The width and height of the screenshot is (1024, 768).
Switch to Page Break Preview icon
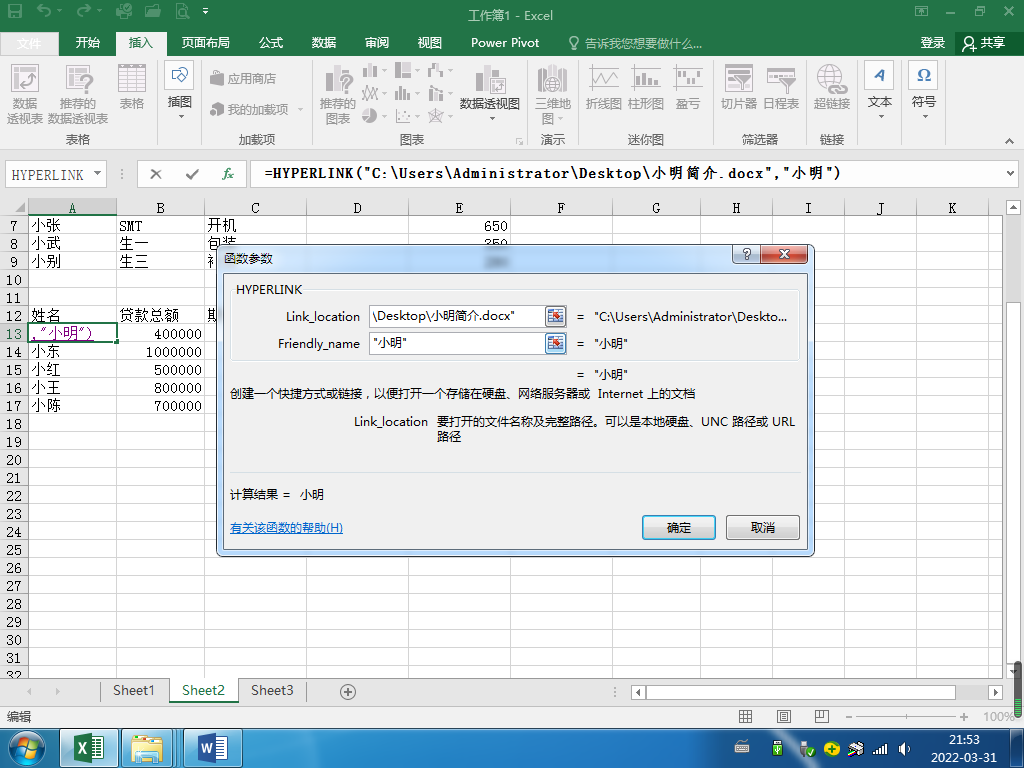point(822,716)
